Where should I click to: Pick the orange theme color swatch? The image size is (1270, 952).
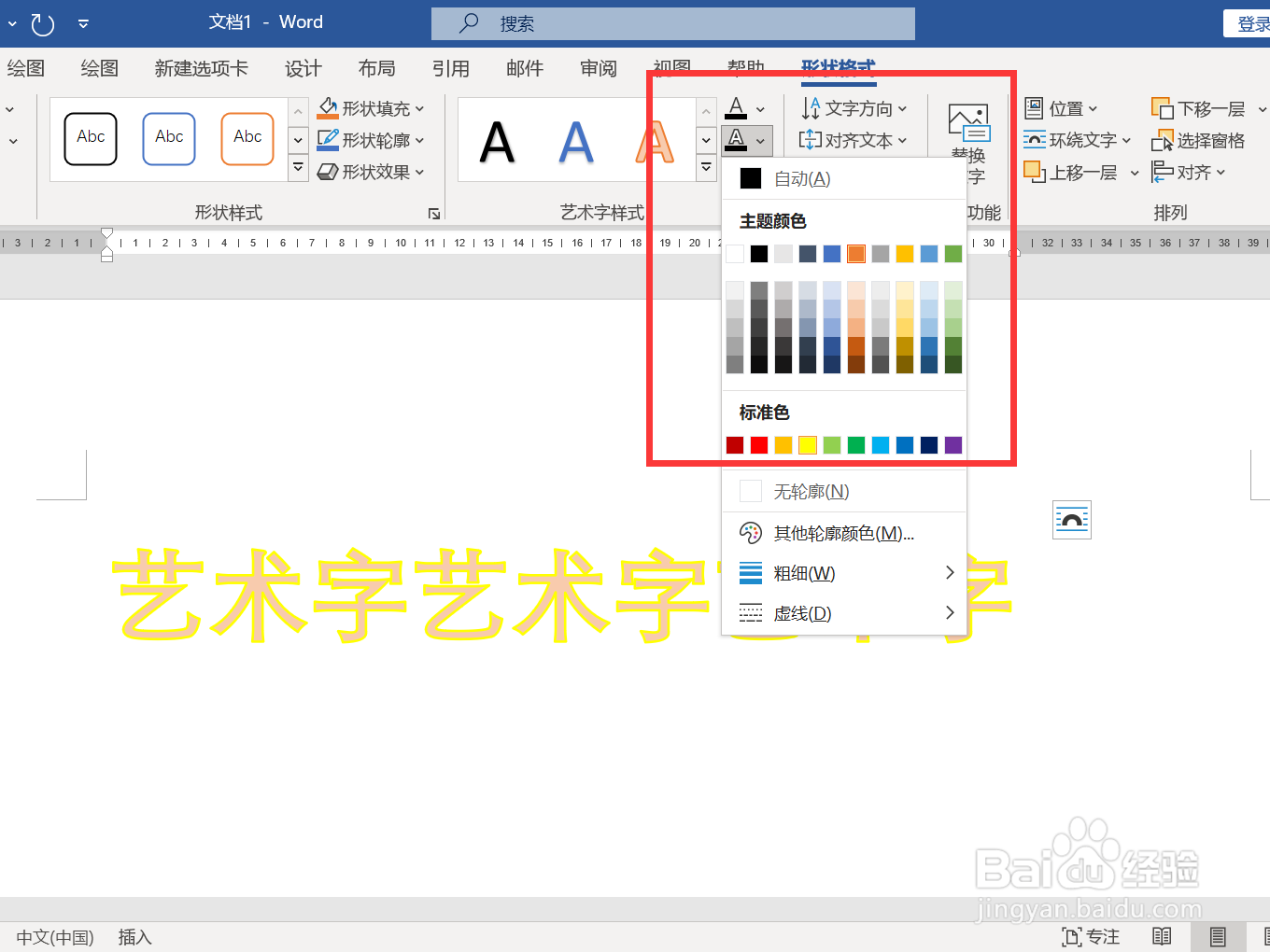click(x=855, y=253)
